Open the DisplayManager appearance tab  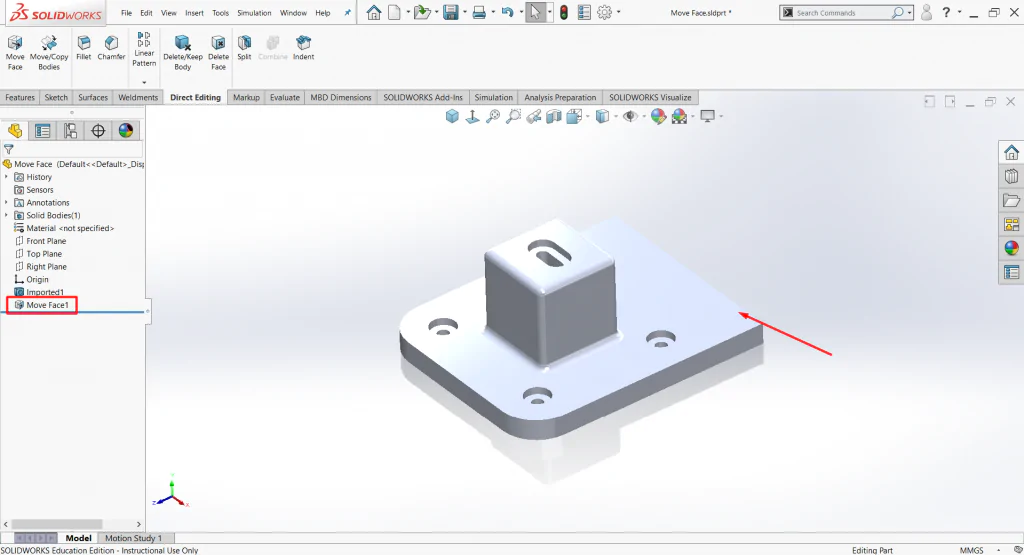[126, 131]
